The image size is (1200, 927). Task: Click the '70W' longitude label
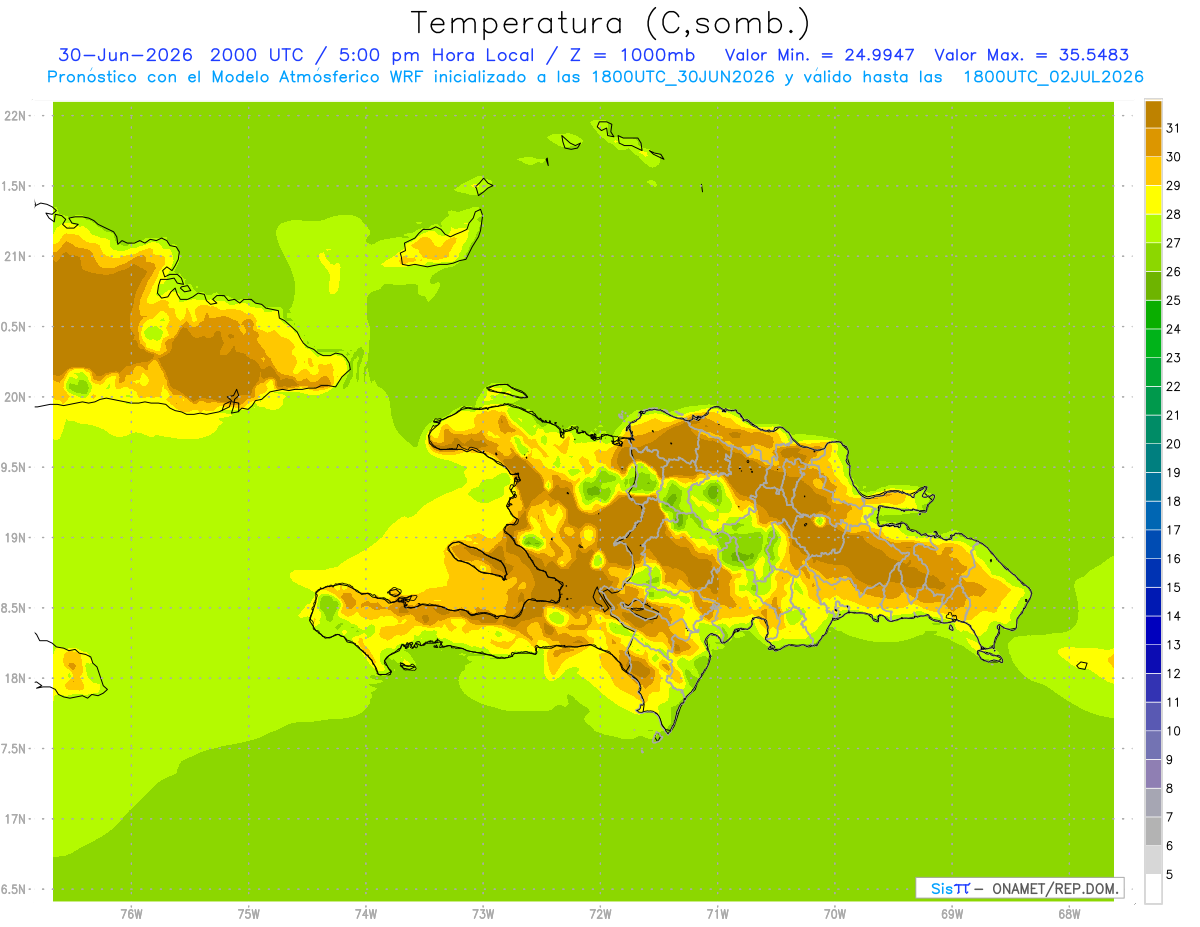click(x=835, y=914)
